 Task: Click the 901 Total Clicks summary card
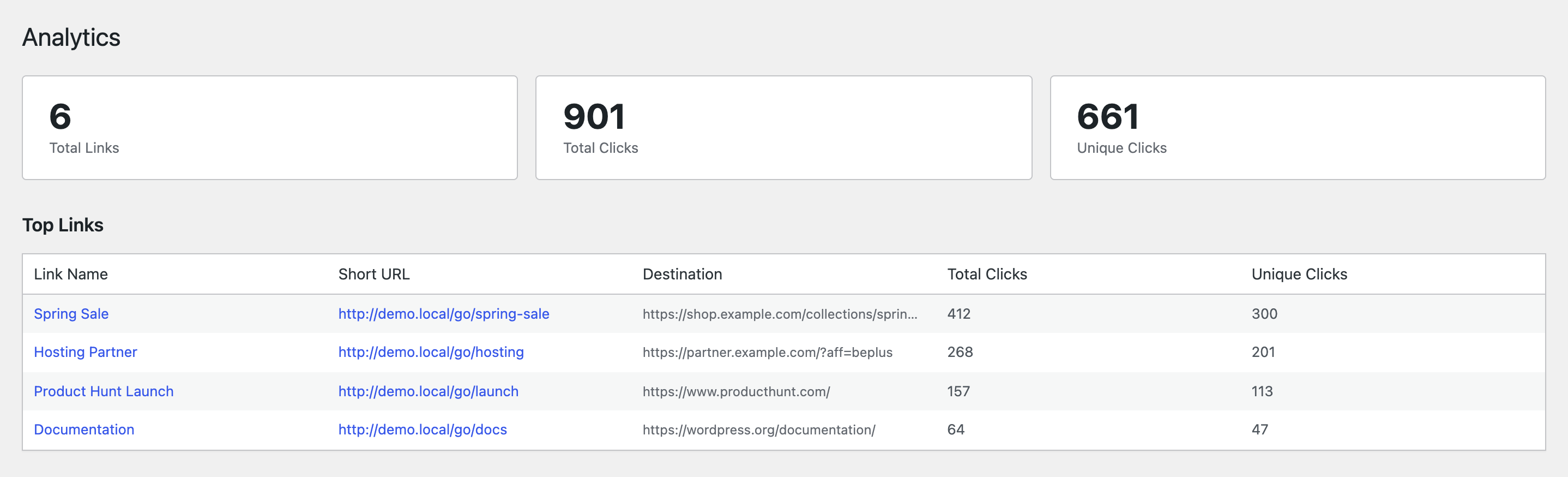[x=783, y=128]
